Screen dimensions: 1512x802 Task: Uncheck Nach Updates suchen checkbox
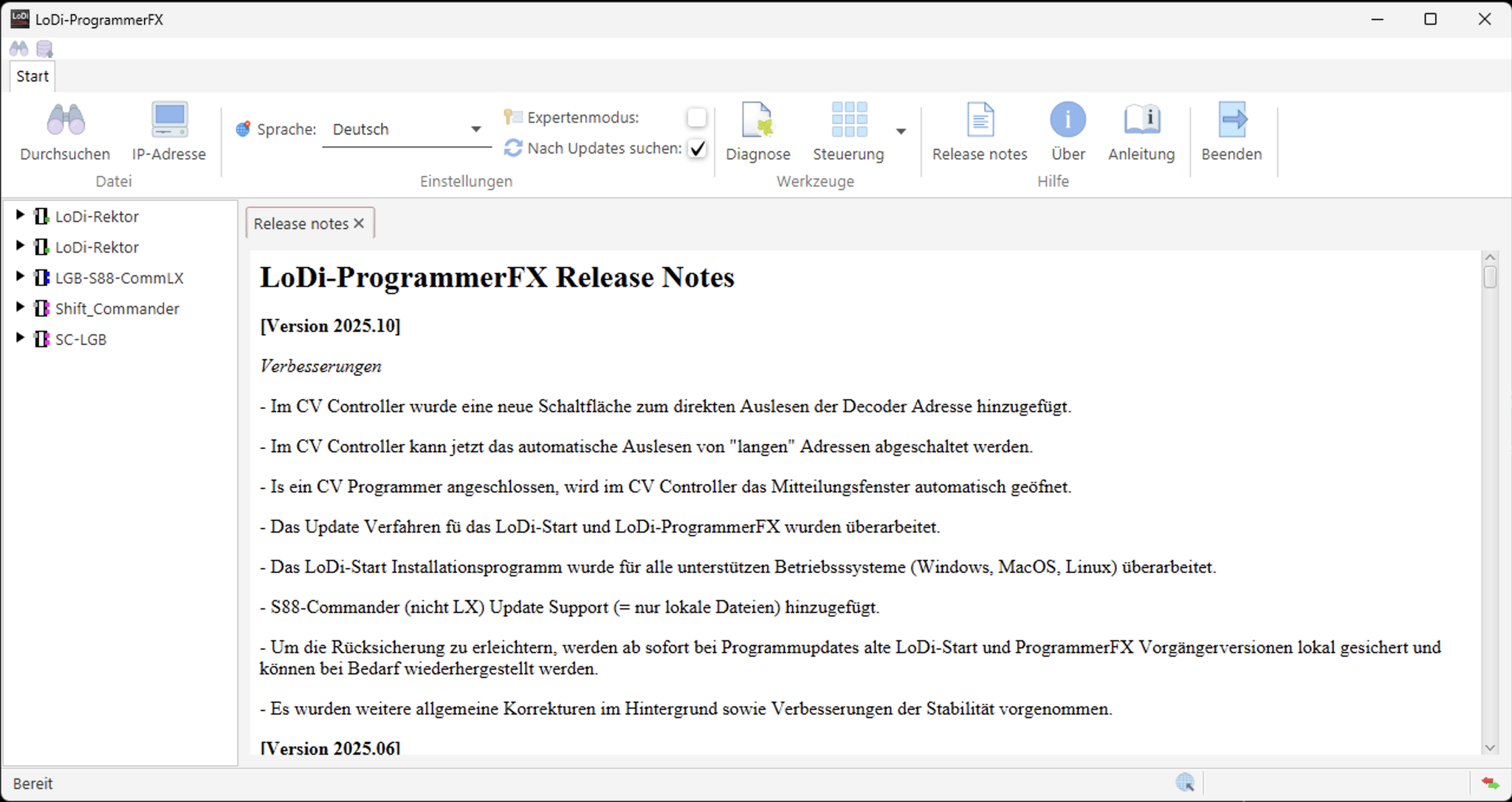pos(696,148)
